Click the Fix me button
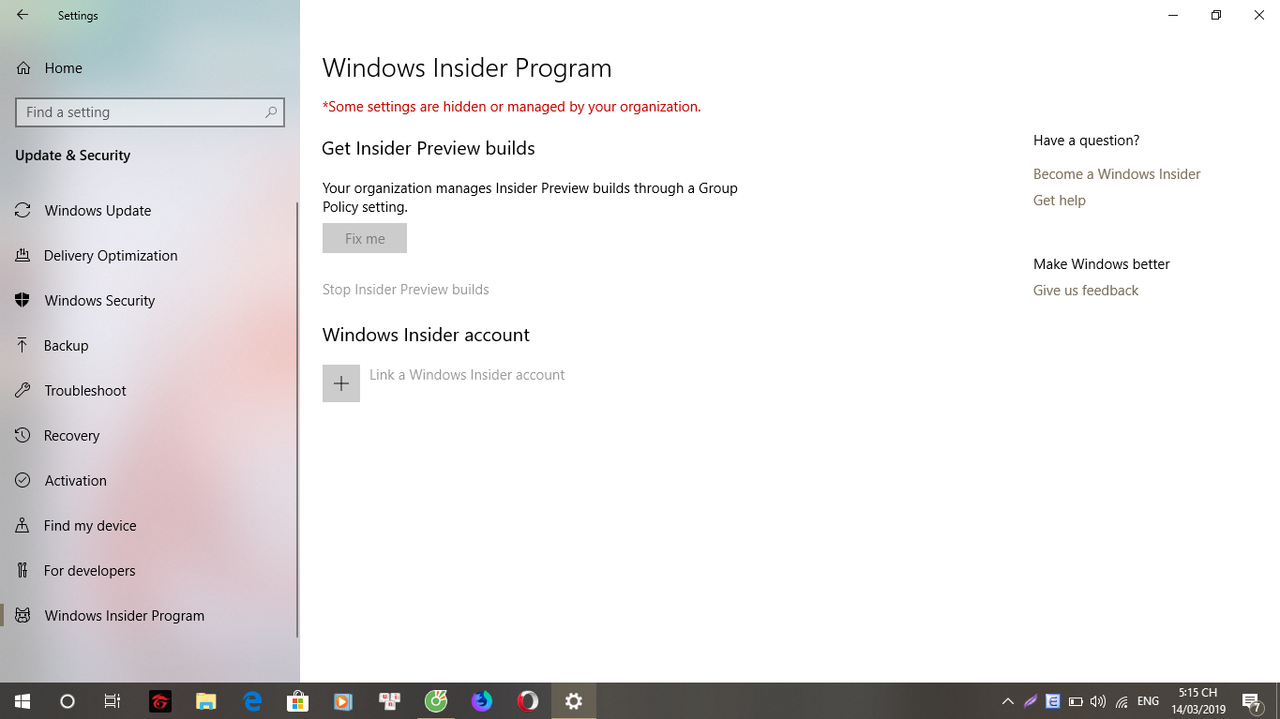Screen dimensions: 1280x719 (364, 239)
